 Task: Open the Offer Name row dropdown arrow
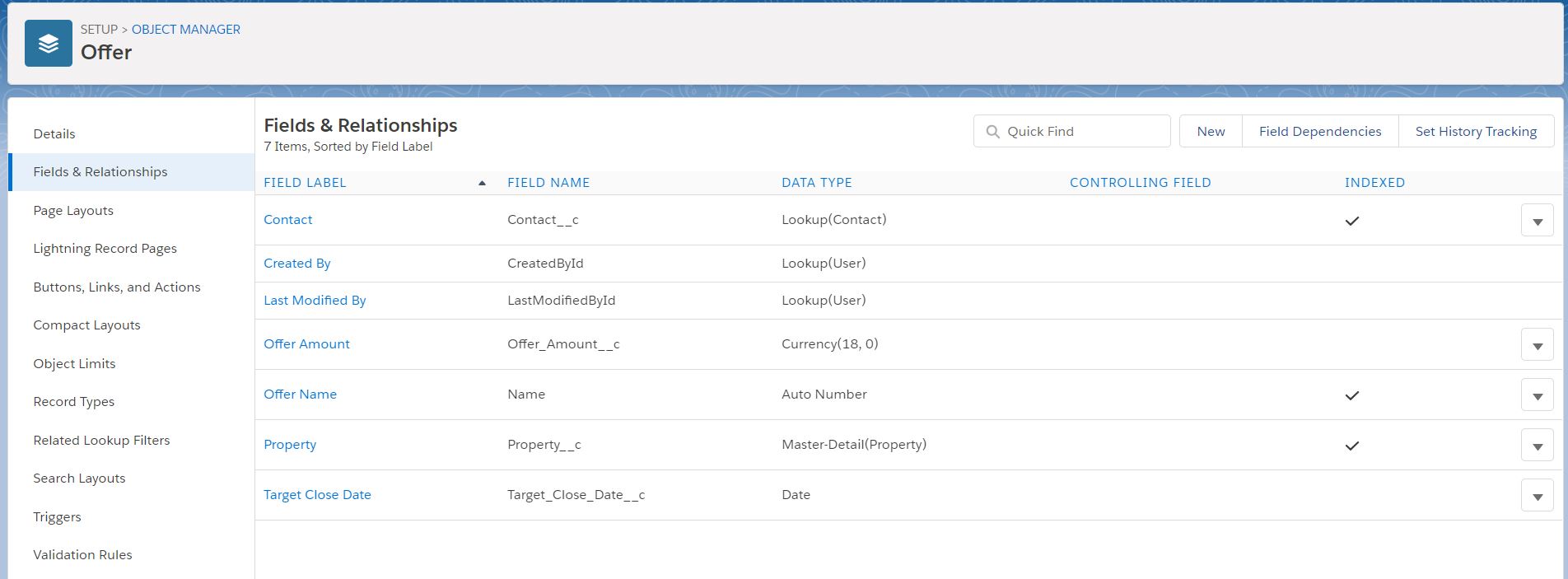point(1537,395)
